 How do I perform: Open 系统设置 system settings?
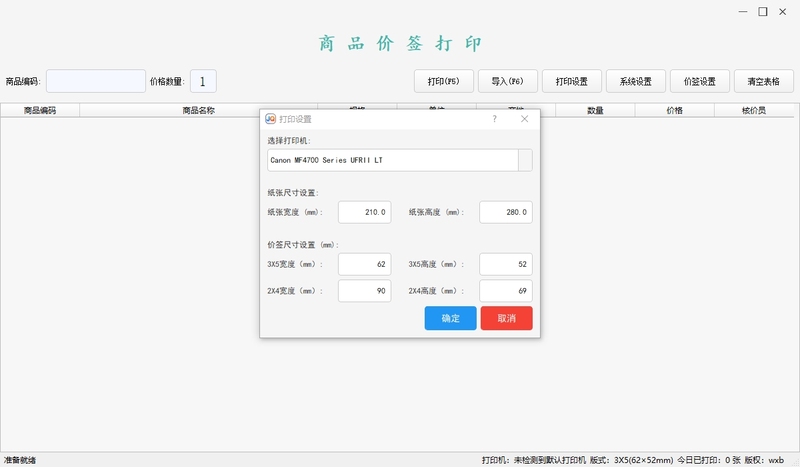point(636,81)
